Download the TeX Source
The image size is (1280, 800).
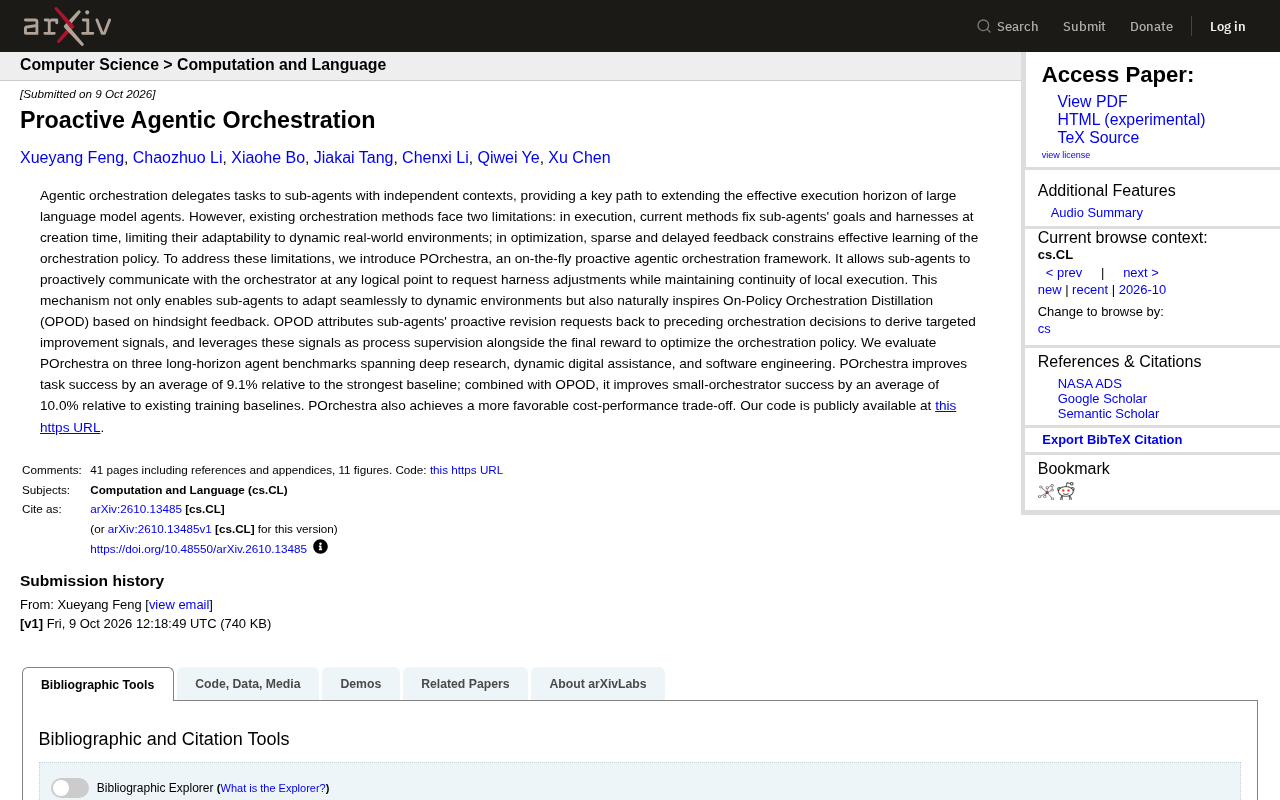point(1098,138)
